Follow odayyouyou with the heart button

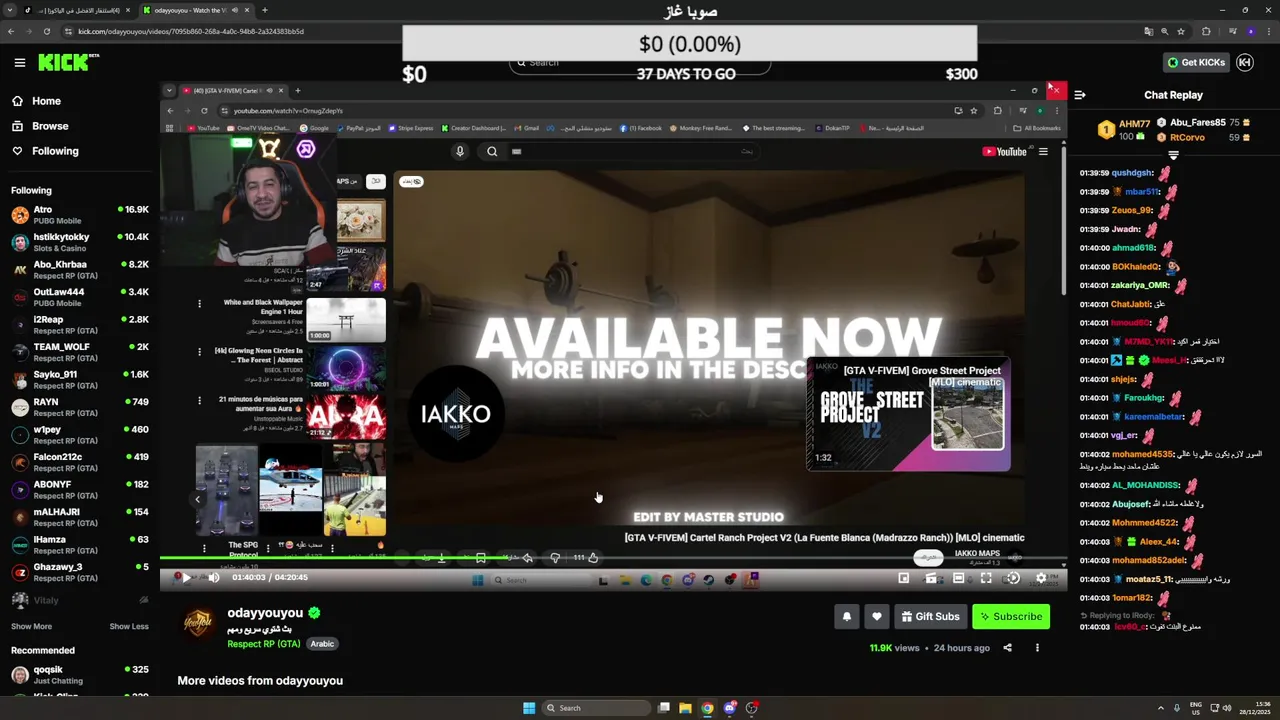[877, 617]
